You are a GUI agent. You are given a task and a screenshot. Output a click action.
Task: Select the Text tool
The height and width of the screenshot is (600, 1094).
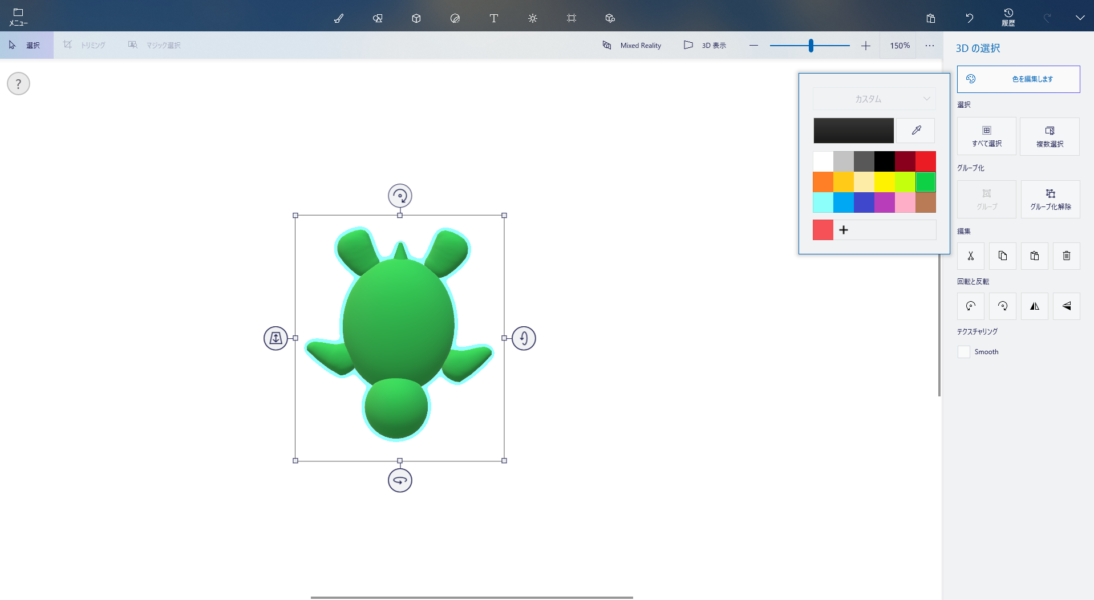493,18
